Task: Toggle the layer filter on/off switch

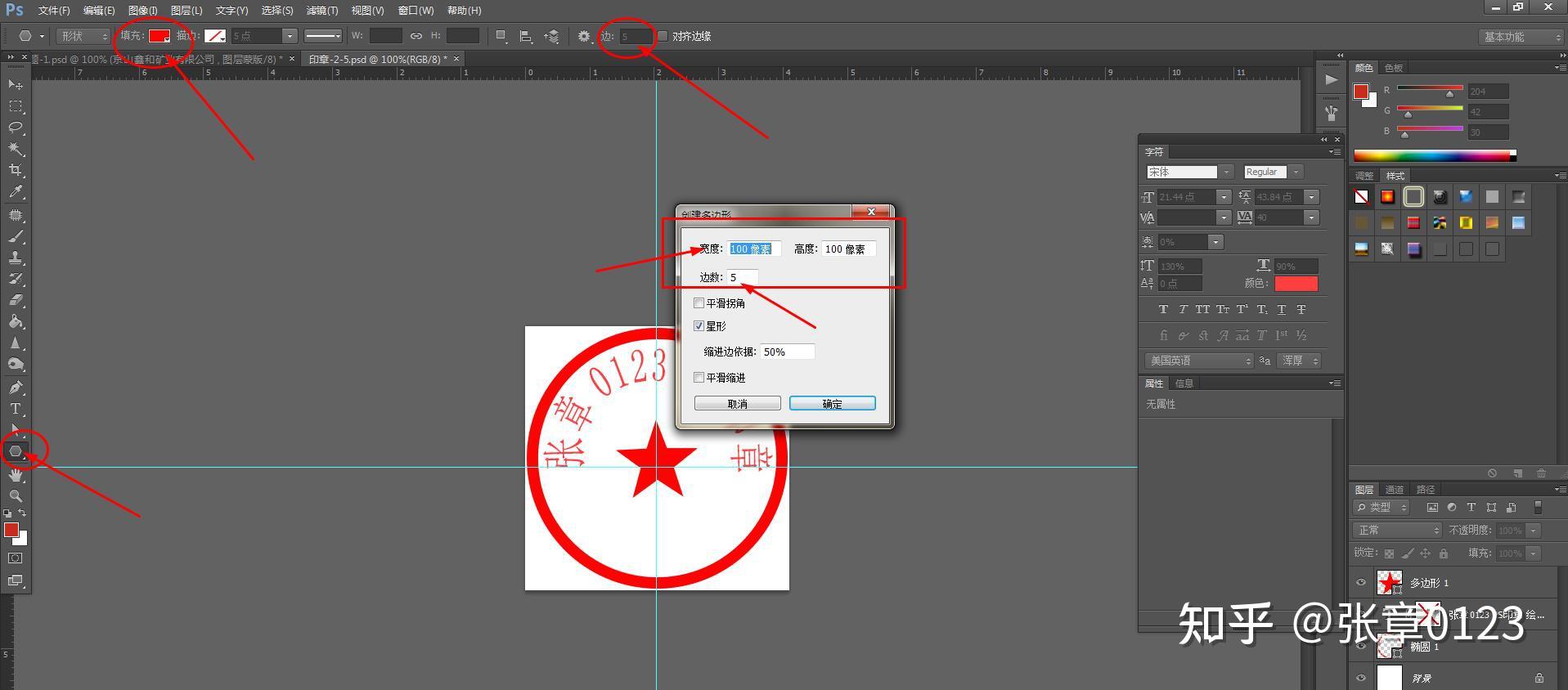Action: pos(1538,507)
